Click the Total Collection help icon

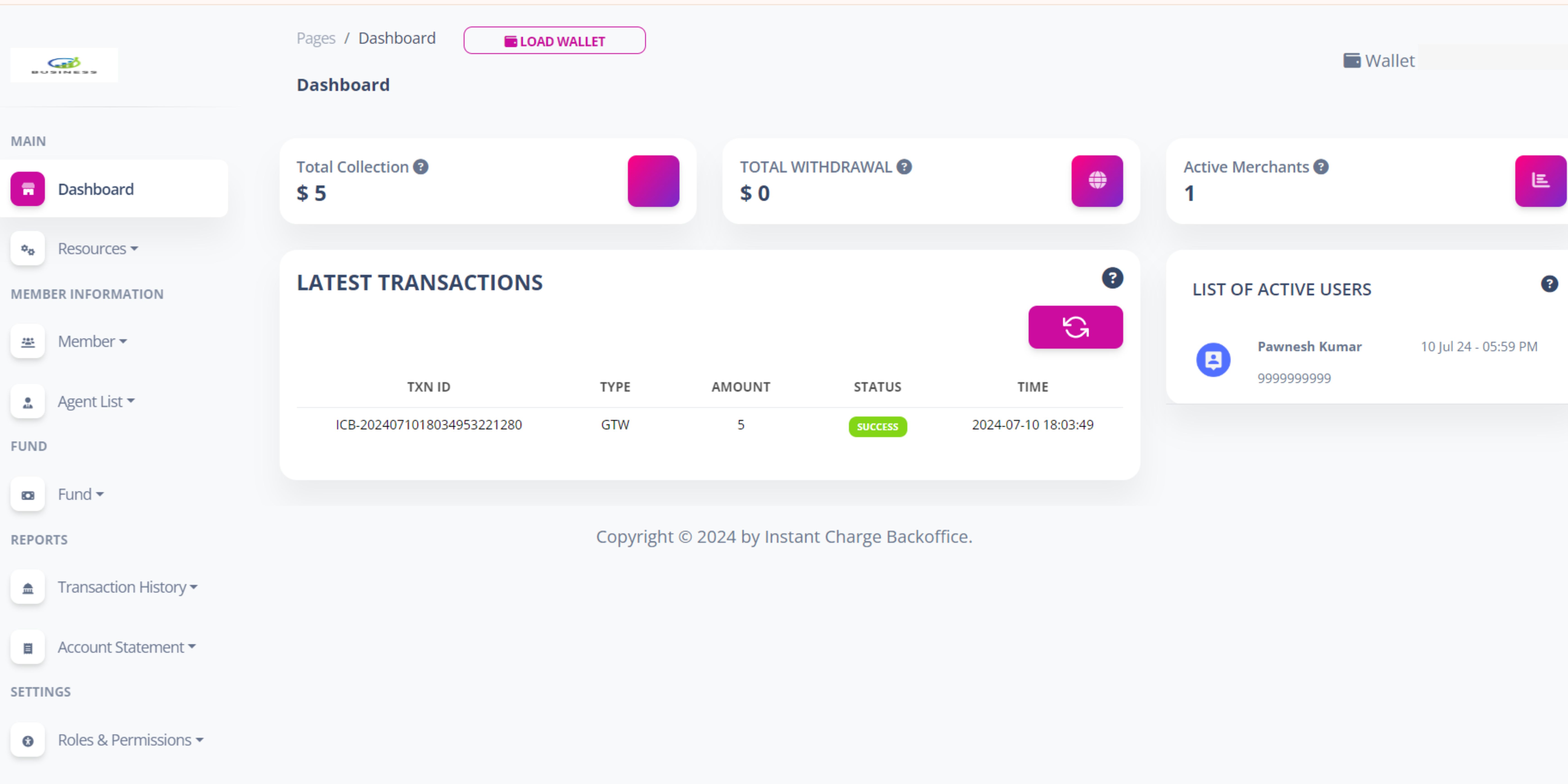click(421, 167)
